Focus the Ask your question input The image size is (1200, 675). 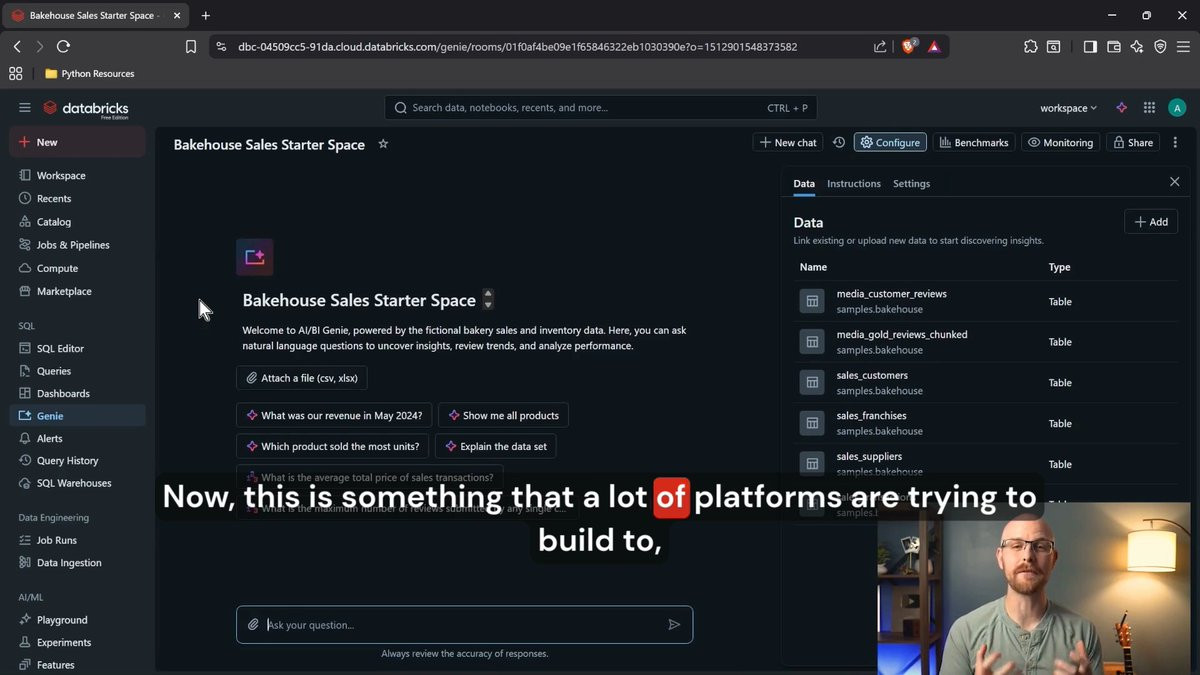(464, 625)
